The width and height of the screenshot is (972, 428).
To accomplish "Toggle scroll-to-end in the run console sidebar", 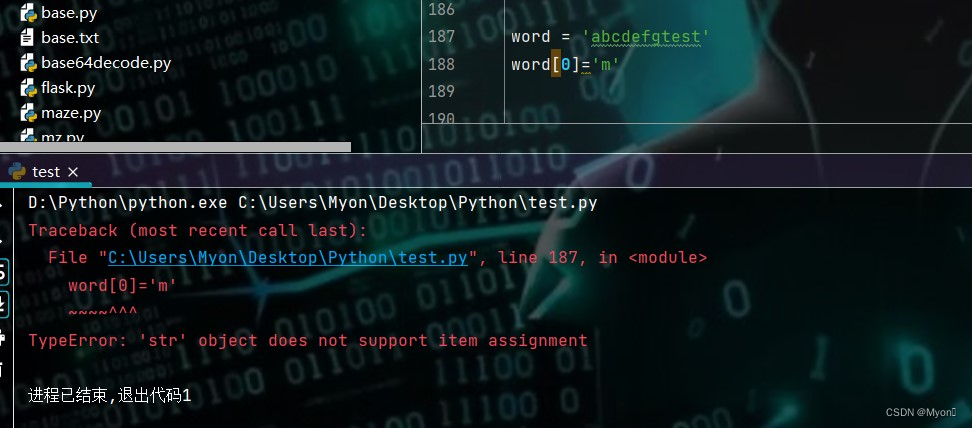I will (x=3, y=305).
